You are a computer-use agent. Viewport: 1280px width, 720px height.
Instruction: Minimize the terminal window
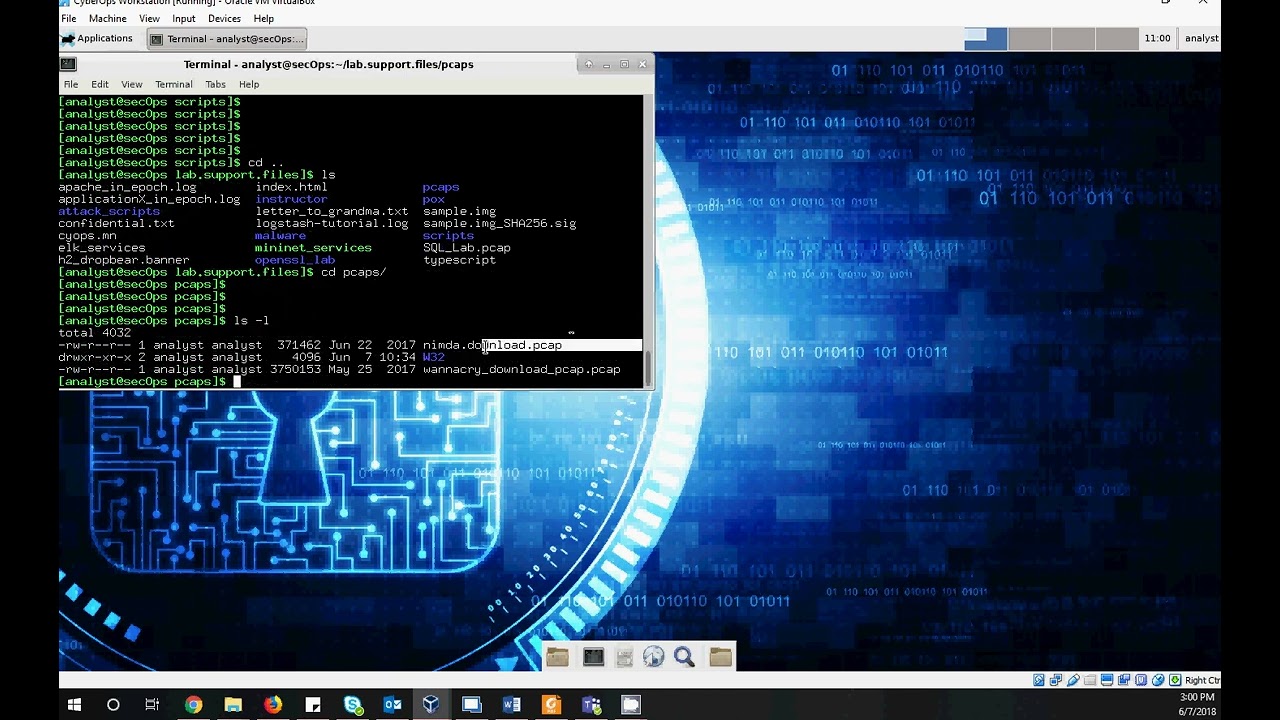pos(606,64)
